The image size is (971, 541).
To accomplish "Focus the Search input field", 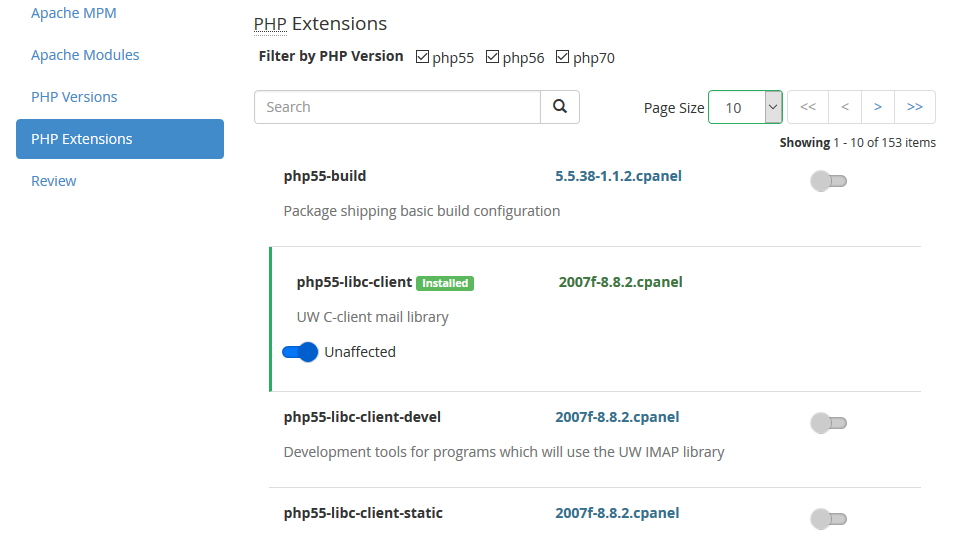I will pos(397,107).
